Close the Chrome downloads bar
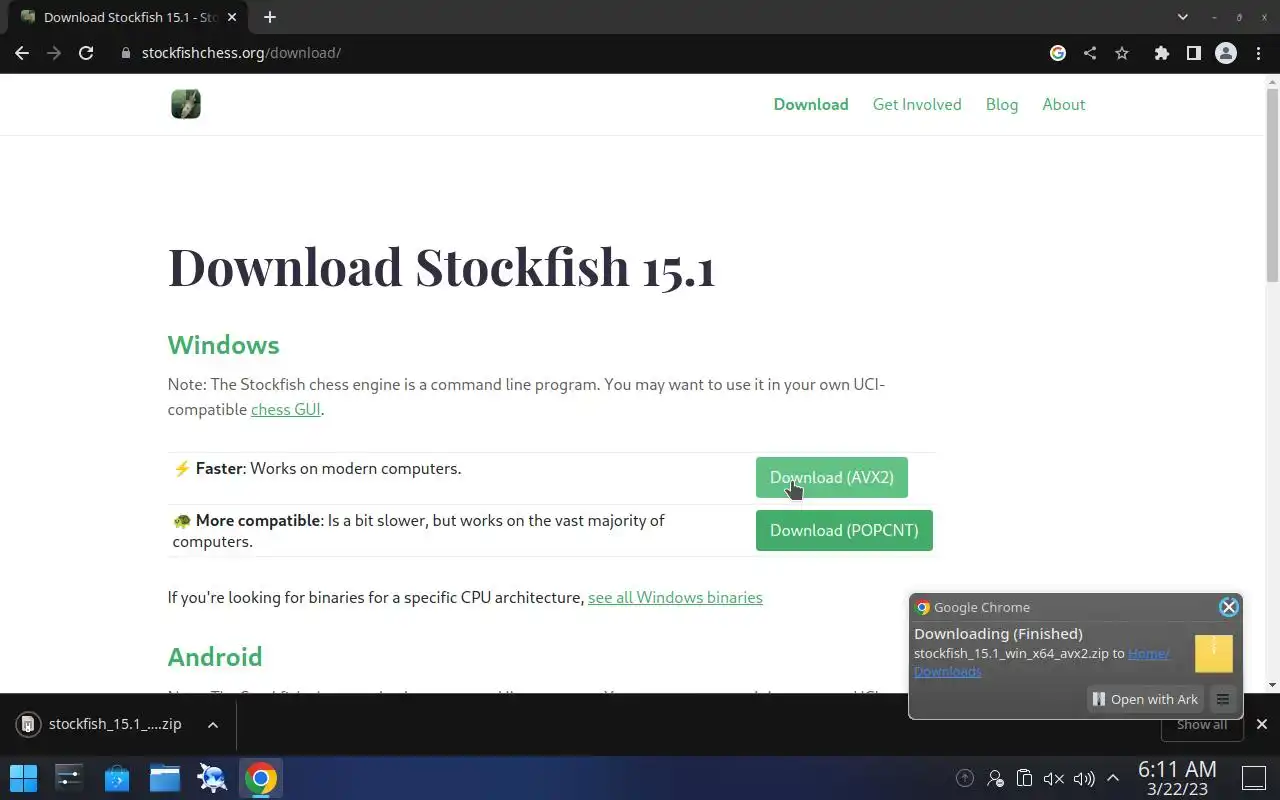Viewport: 1280px width, 800px height. [1262, 724]
